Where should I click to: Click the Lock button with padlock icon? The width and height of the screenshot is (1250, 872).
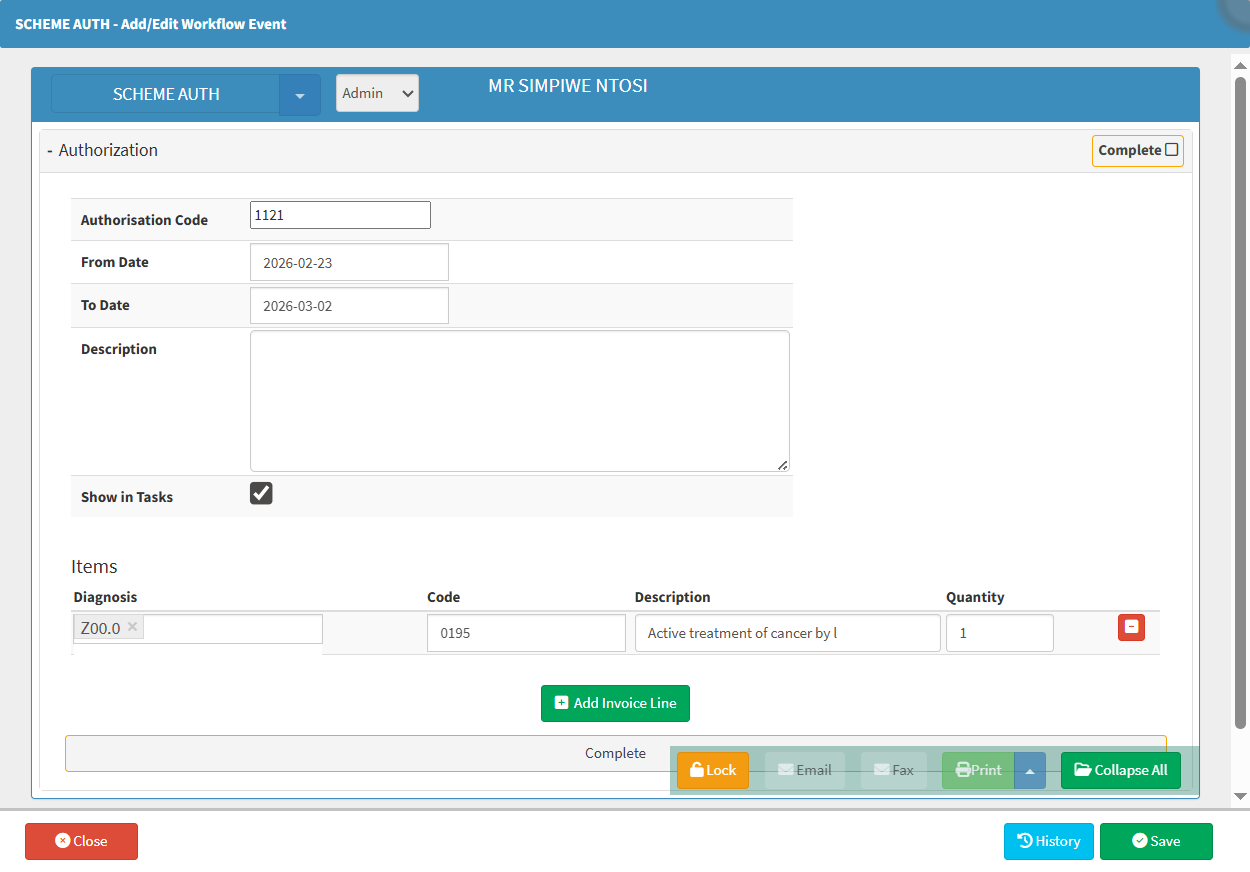pyautogui.click(x=712, y=770)
